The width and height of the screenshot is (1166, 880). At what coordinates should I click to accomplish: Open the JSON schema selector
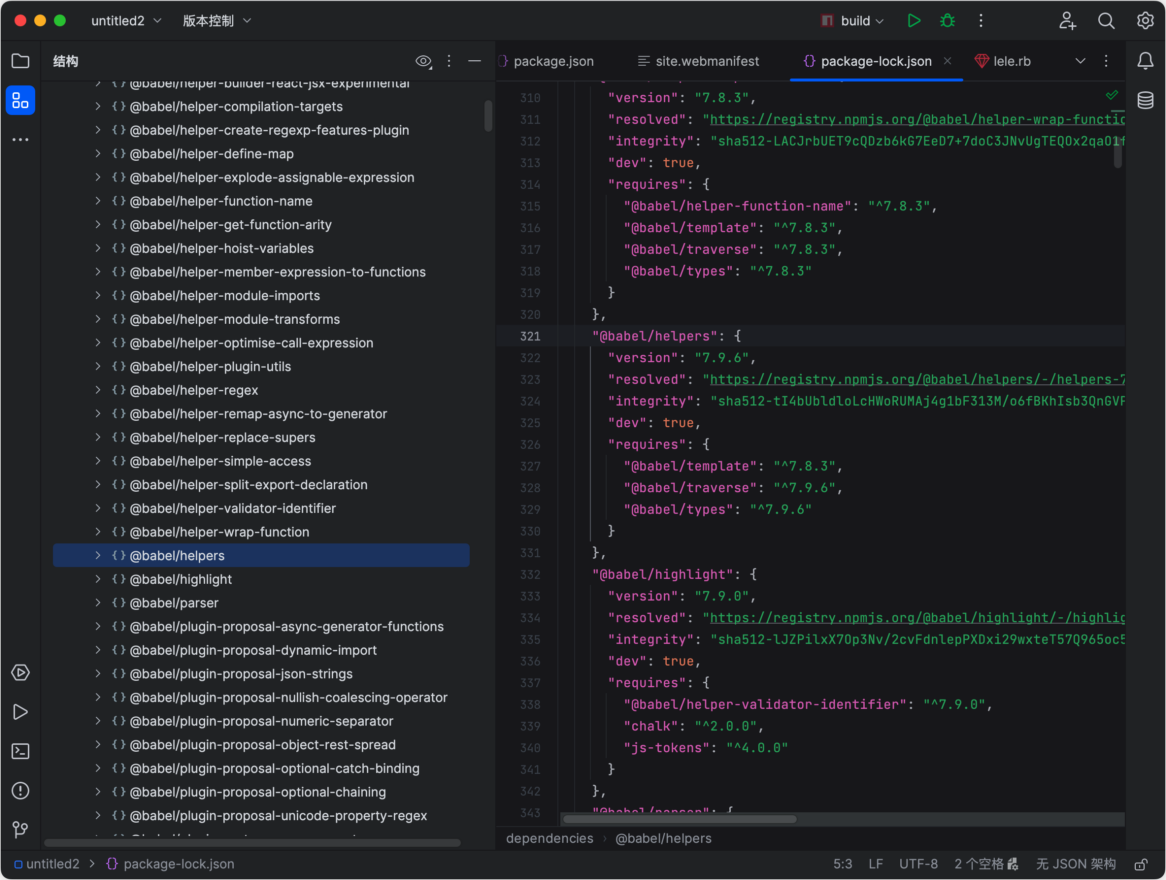click(x=1076, y=864)
